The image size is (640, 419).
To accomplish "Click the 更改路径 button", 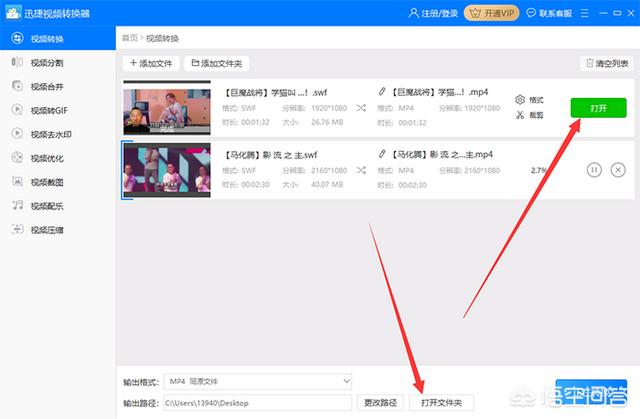I will pyautogui.click(x=380, y=403).
